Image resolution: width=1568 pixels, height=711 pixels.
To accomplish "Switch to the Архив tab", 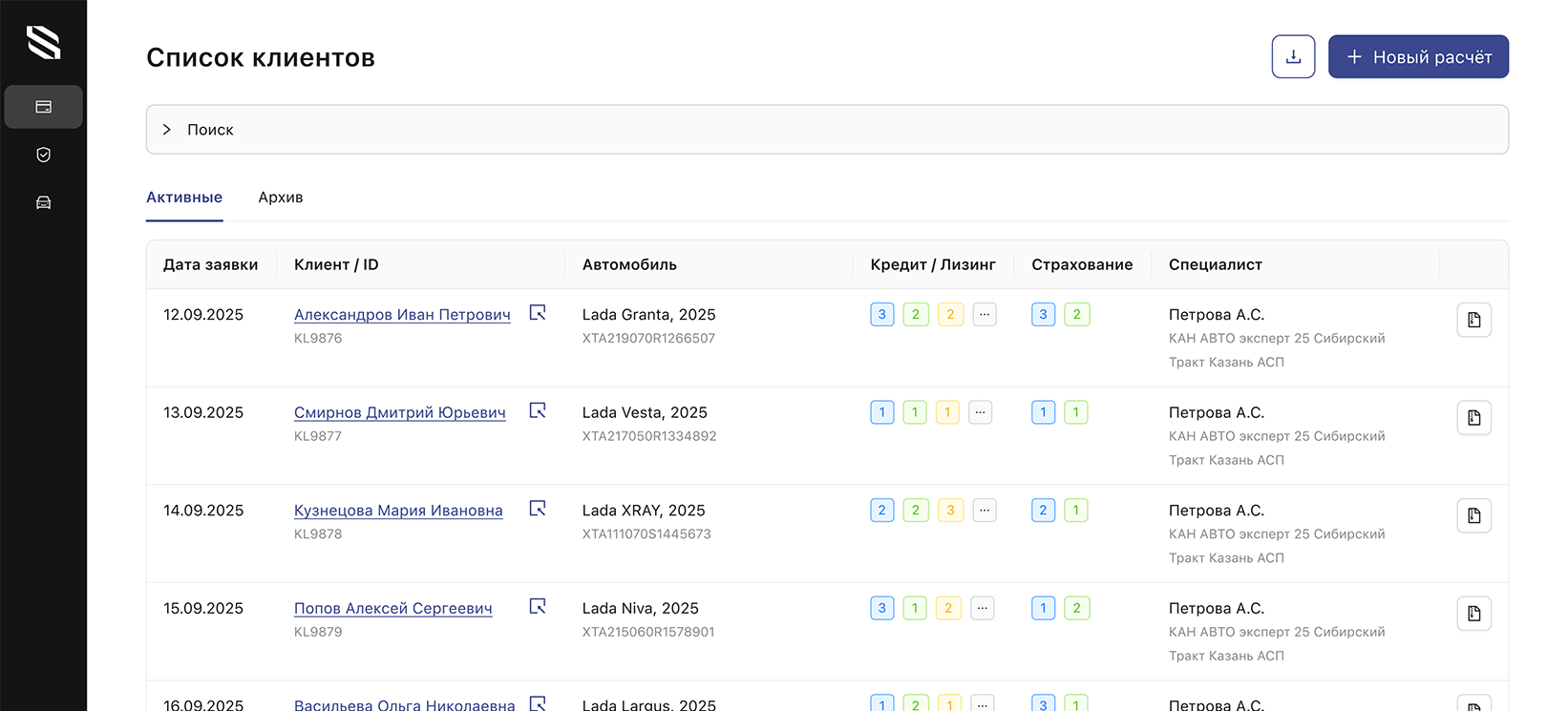I will 281,198.
